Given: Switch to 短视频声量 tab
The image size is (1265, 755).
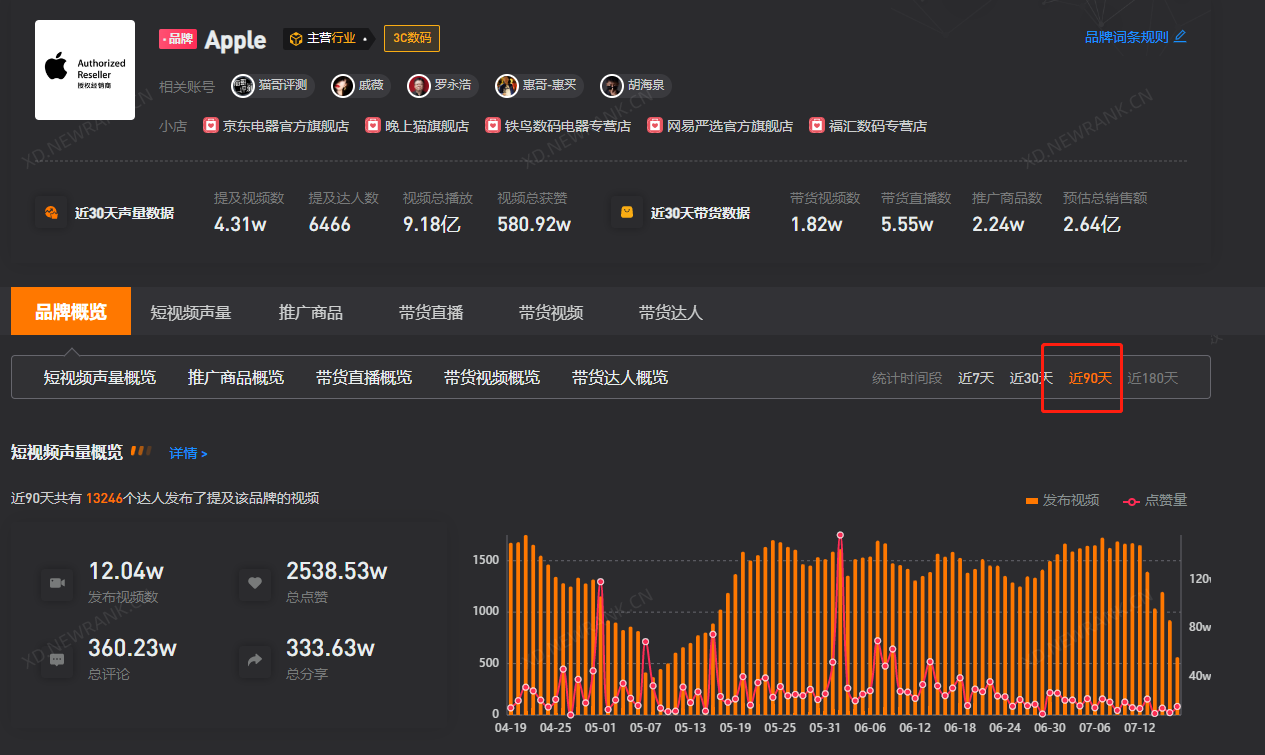Looking at the screenshot, I should click(191, 313).
